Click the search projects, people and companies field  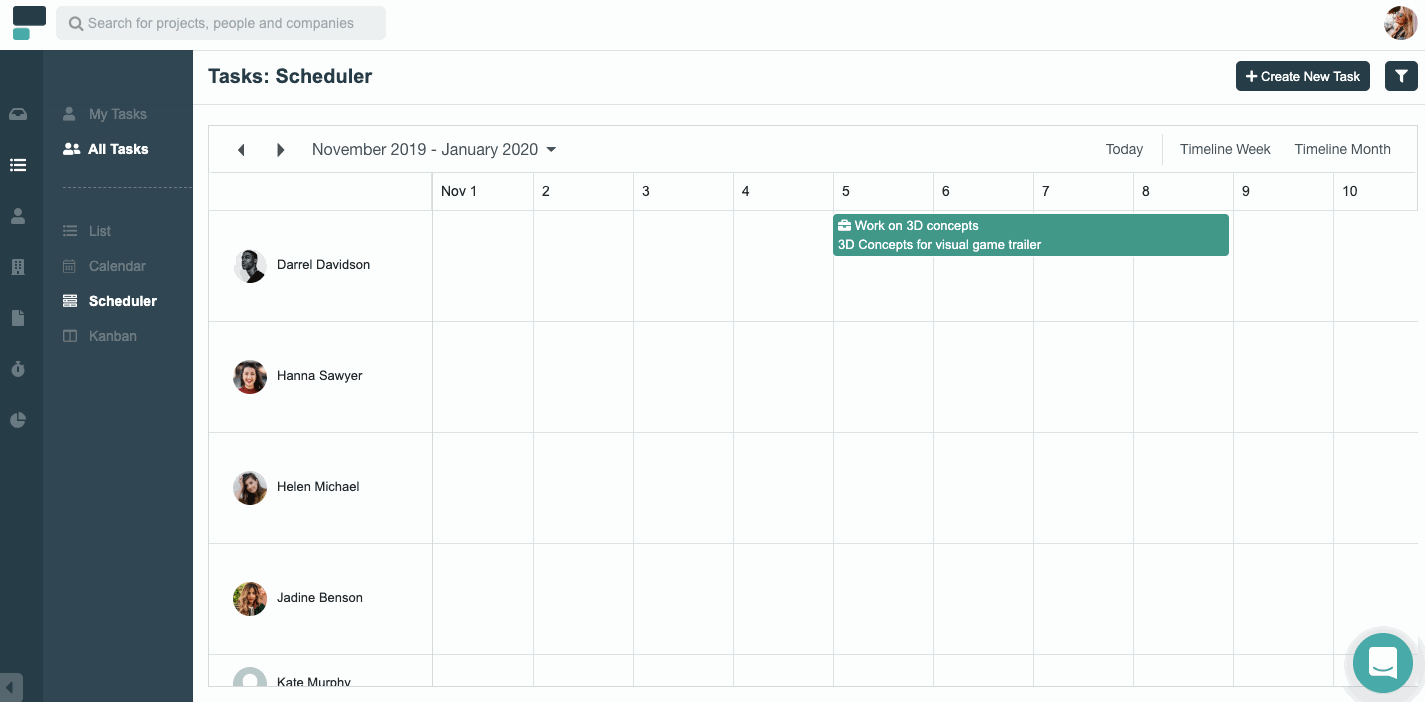221,23
